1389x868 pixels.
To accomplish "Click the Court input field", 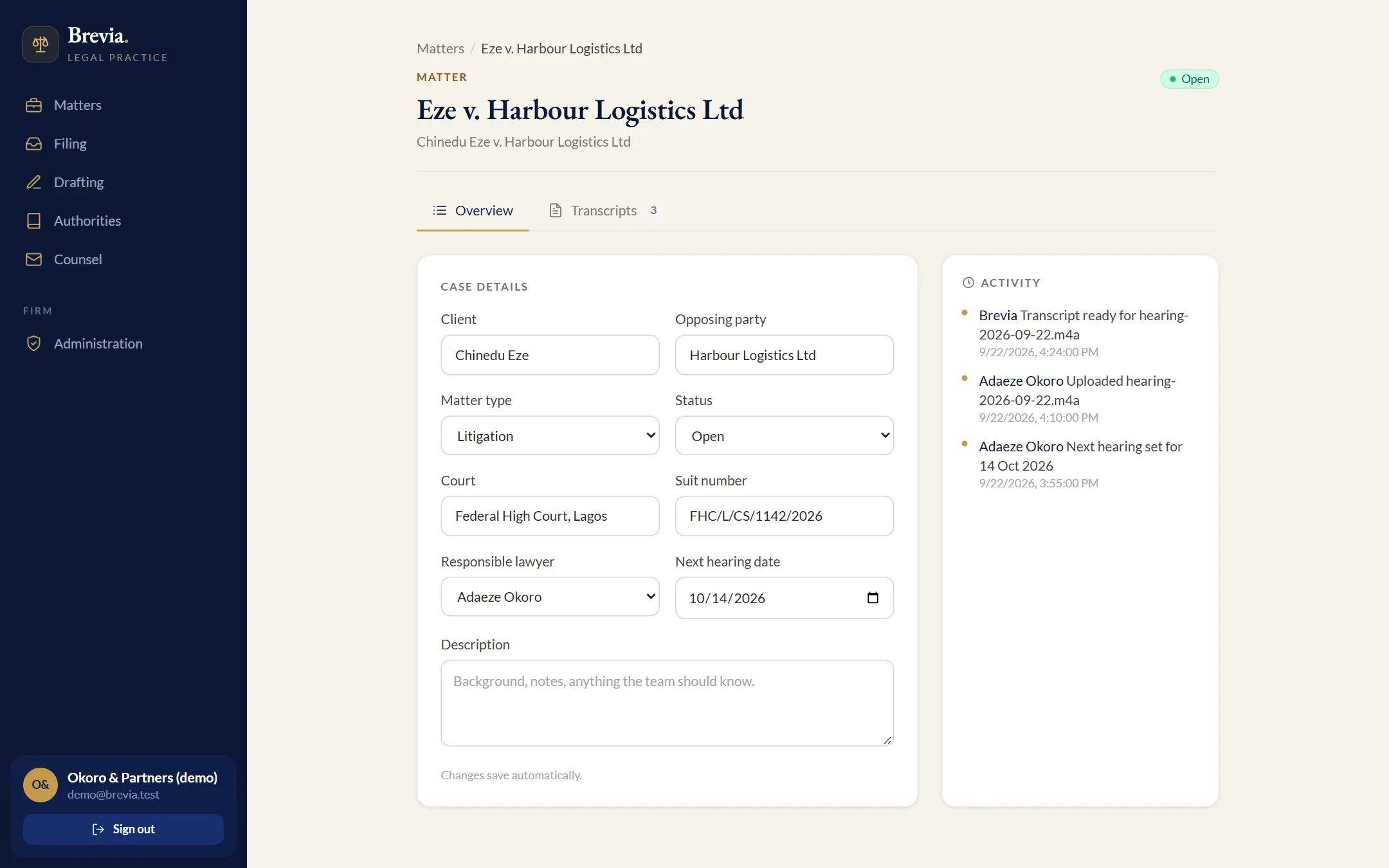I will coord(550,516).
